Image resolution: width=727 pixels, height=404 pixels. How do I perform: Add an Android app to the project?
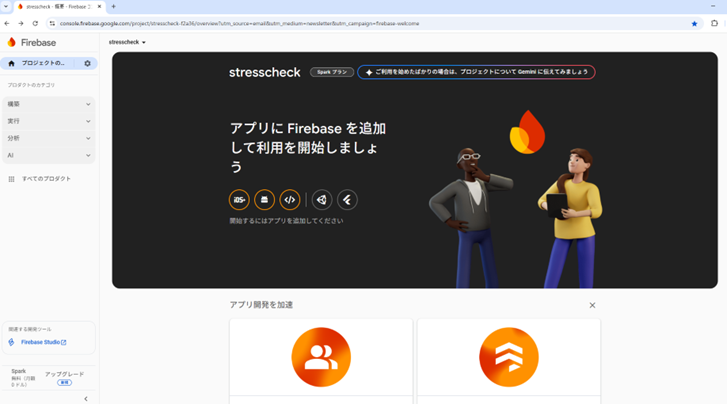264,200
